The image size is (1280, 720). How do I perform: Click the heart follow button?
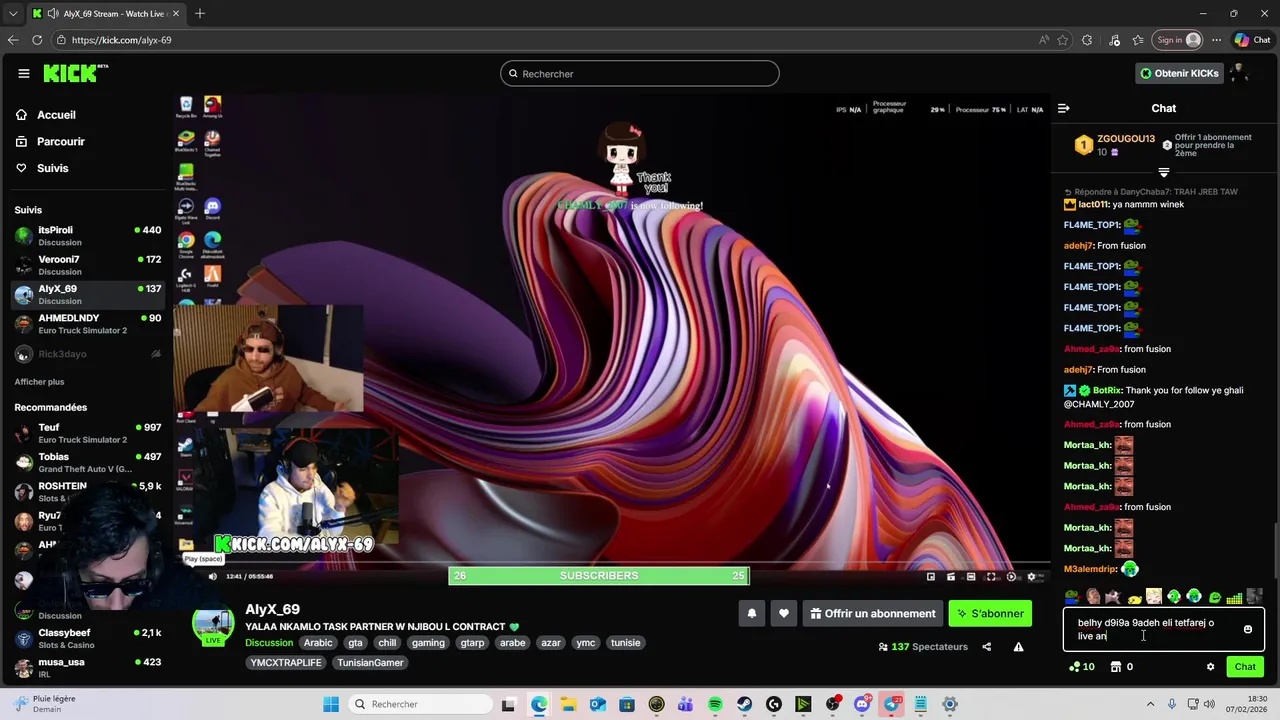(784, 614)
